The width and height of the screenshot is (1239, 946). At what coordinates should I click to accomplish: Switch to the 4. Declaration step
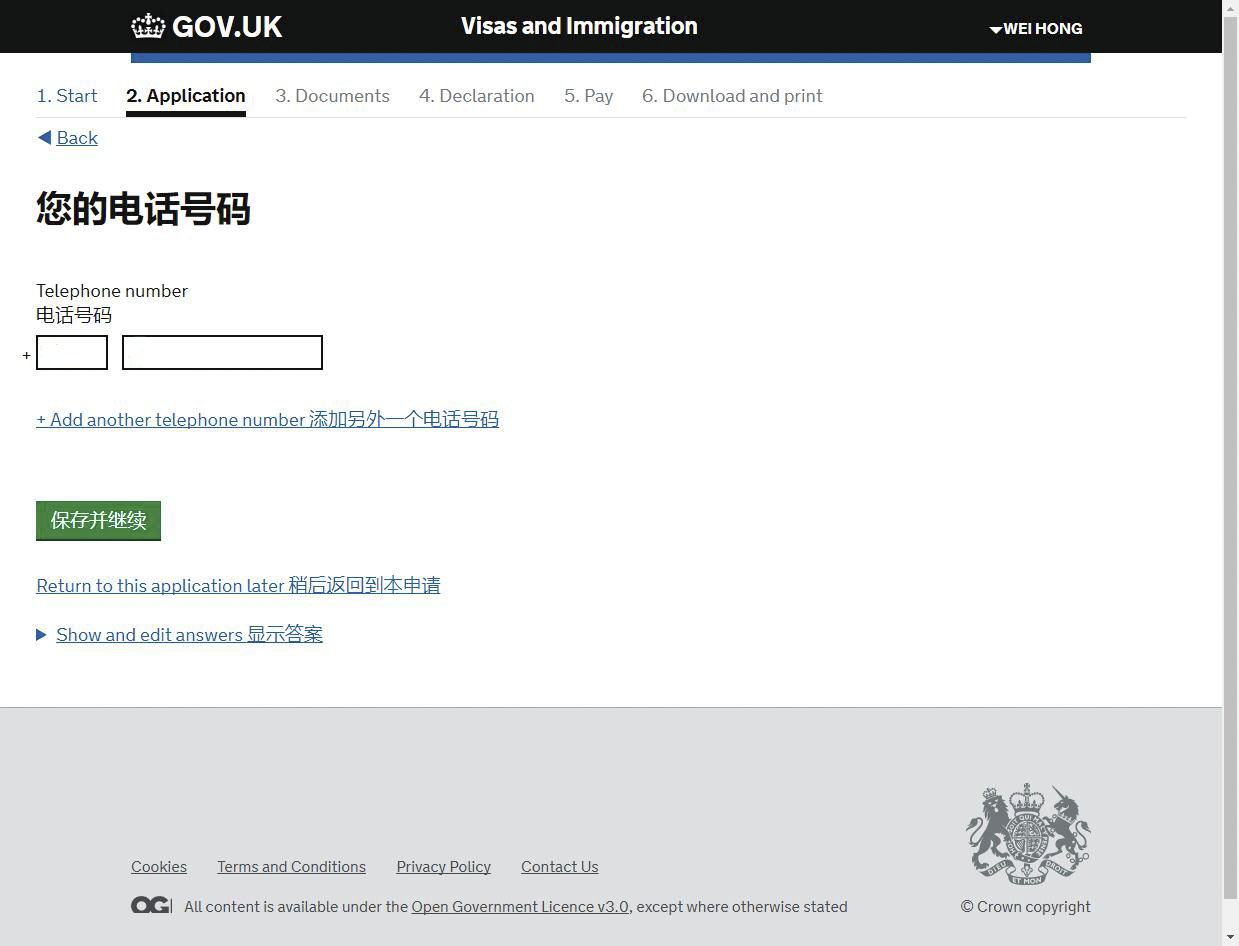coord(476,96)
